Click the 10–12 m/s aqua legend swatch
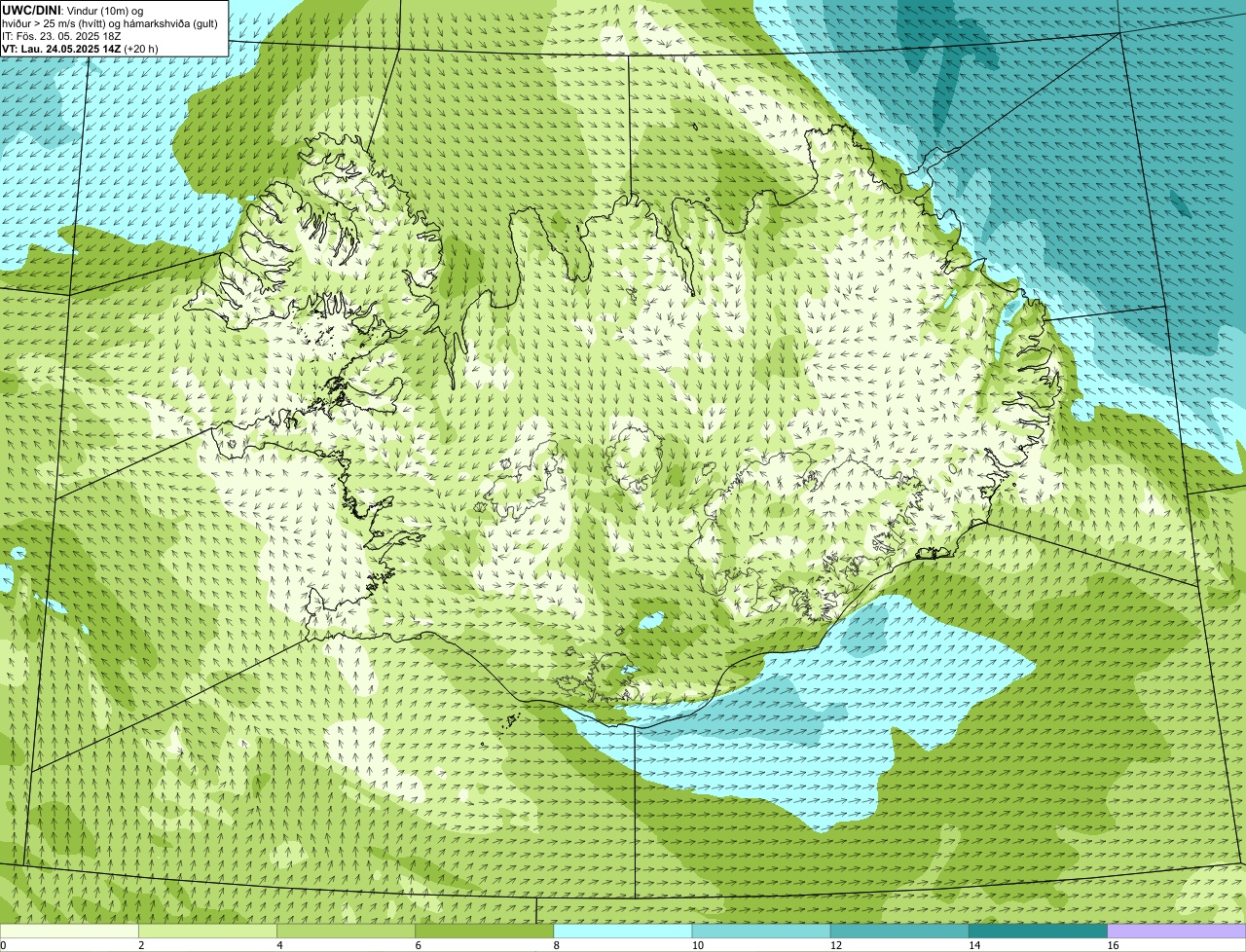 point(761,931)
